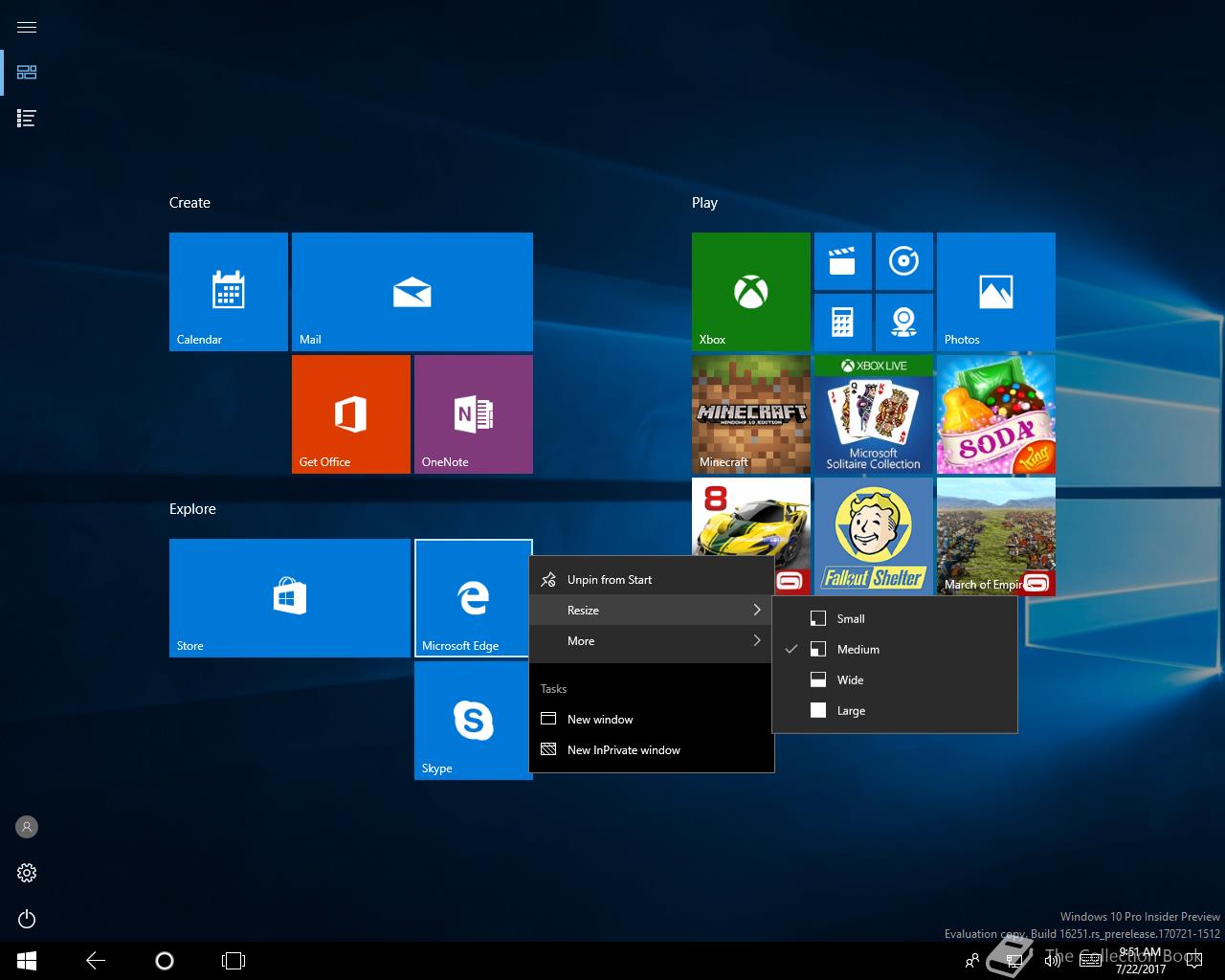Open the Camera webcam small tile
1225x980 pixels.
coord(904,323)
